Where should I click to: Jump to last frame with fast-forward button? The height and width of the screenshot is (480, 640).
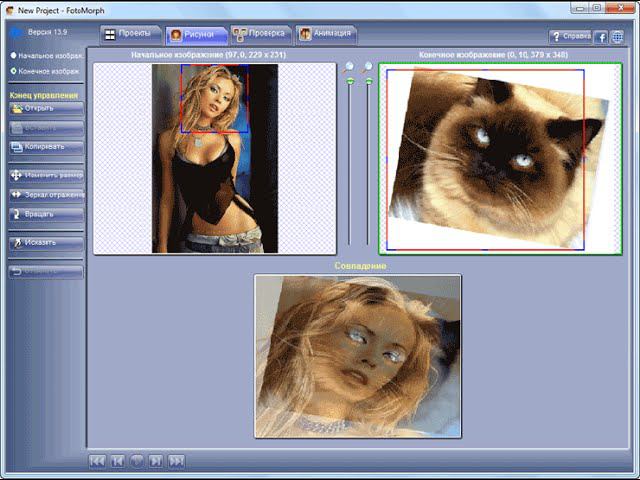click(x=177, y=461)
